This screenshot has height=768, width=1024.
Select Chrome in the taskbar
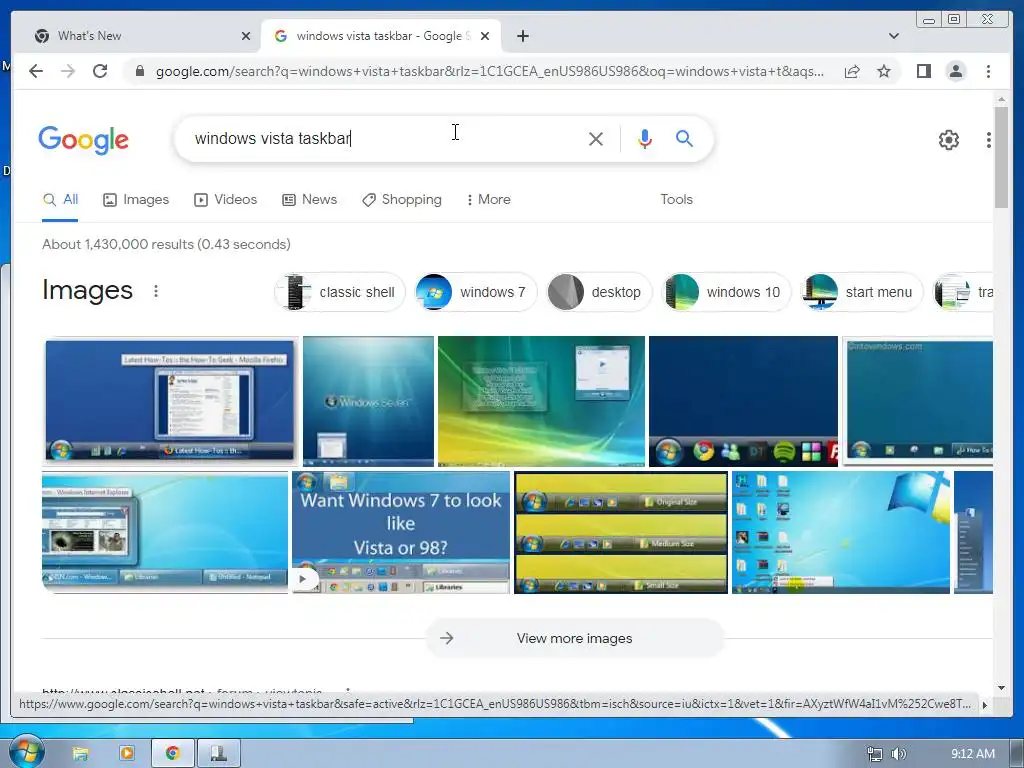(172, 754)
